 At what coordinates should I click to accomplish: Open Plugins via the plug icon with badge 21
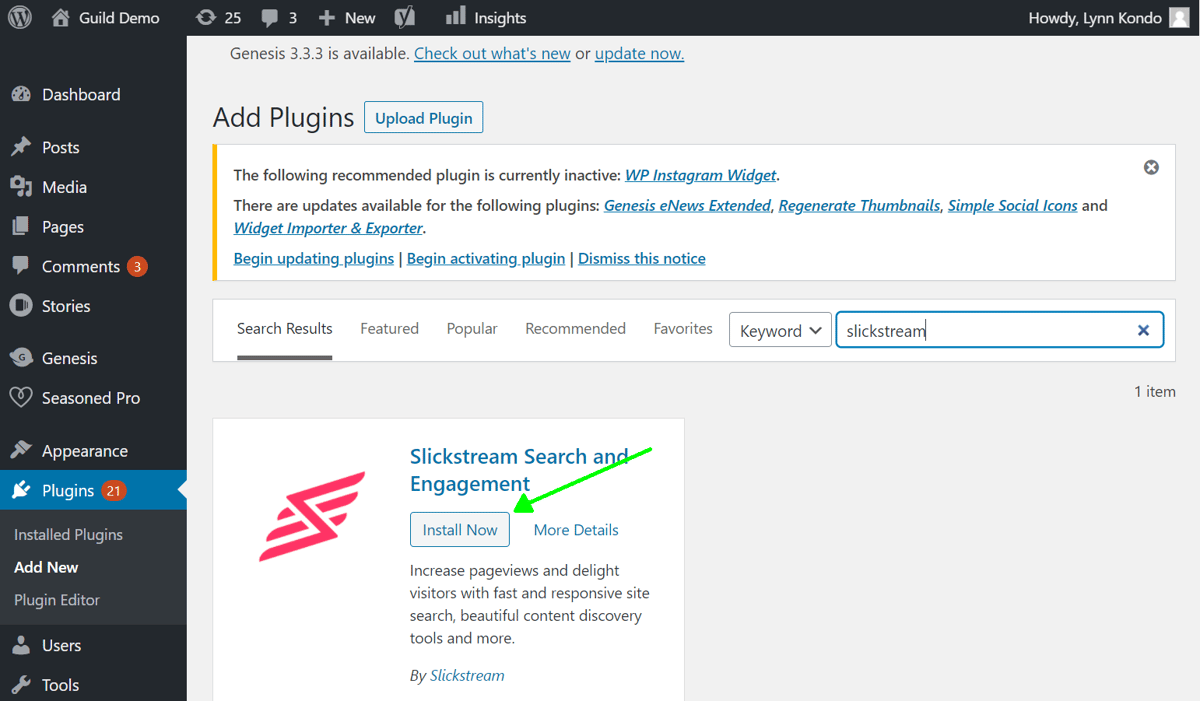point(22,490)
